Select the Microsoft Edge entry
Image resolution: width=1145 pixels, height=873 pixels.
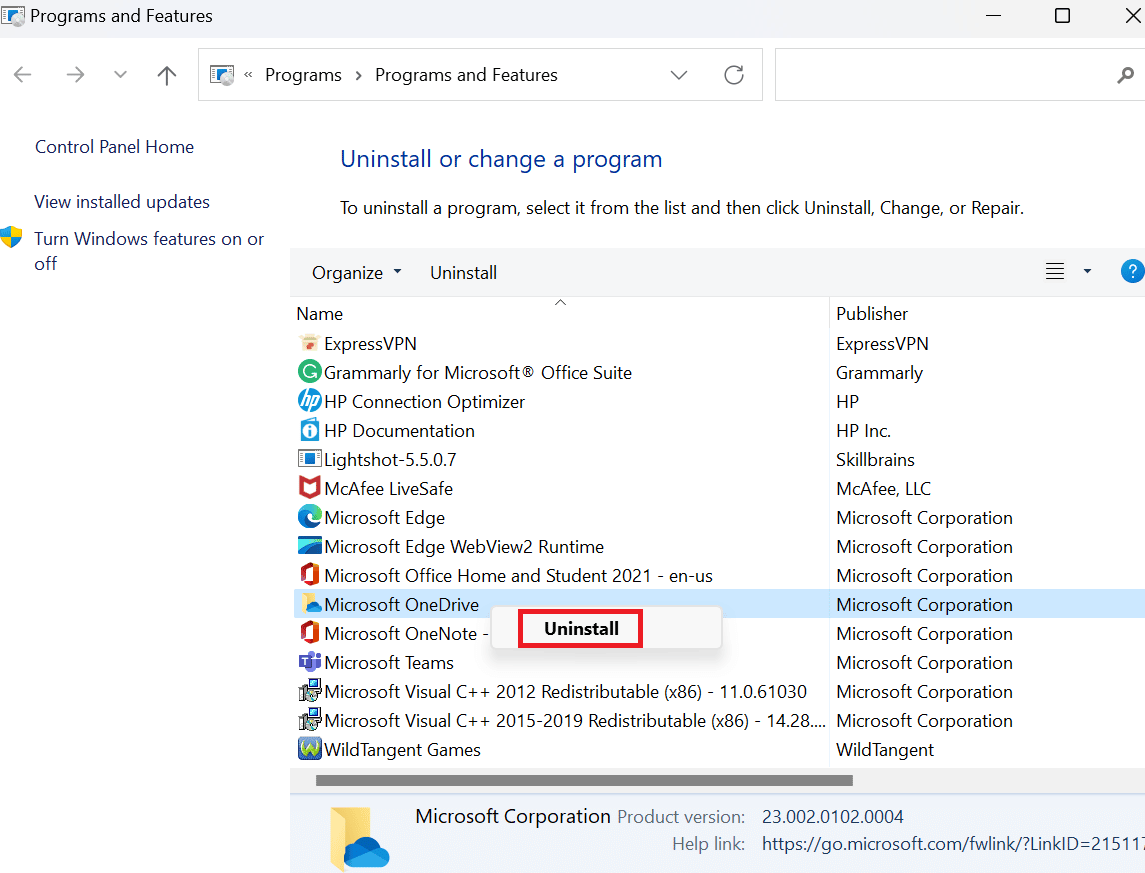pyautogui.click(x=384, y=518)
